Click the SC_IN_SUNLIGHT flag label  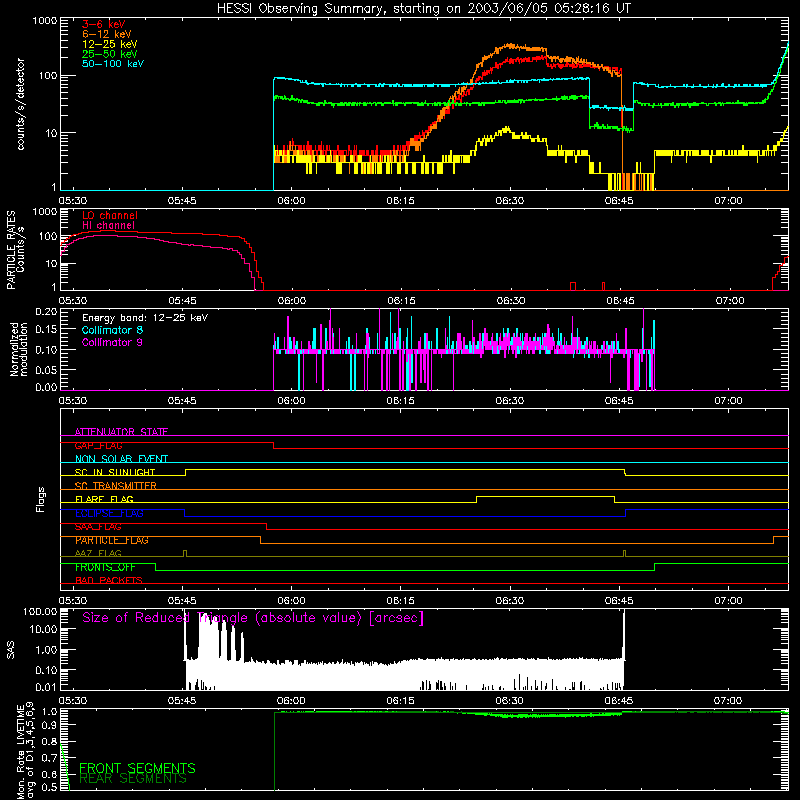coord(115,472)
